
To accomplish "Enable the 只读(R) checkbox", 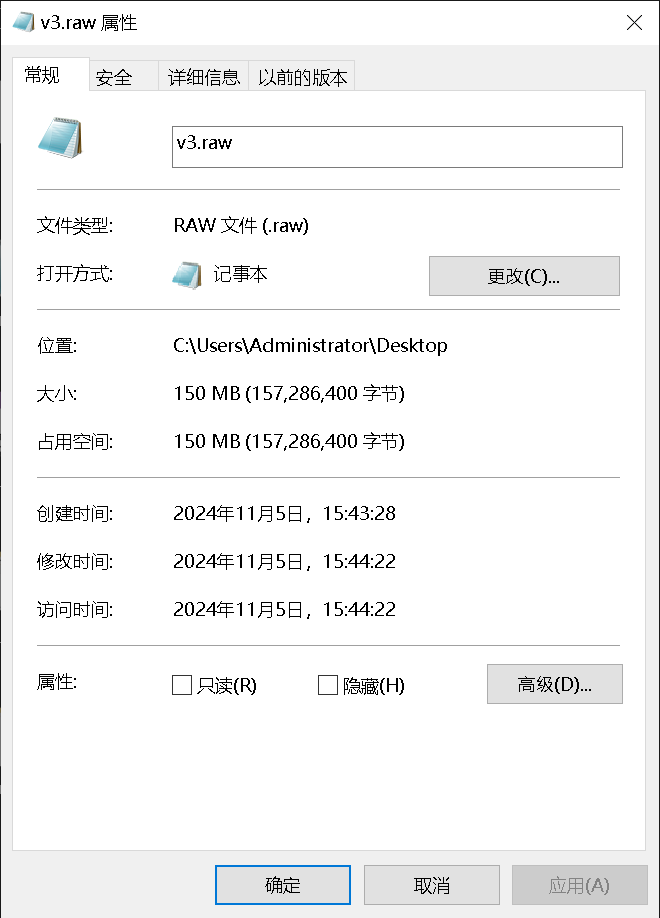I will tap(182, 685).
